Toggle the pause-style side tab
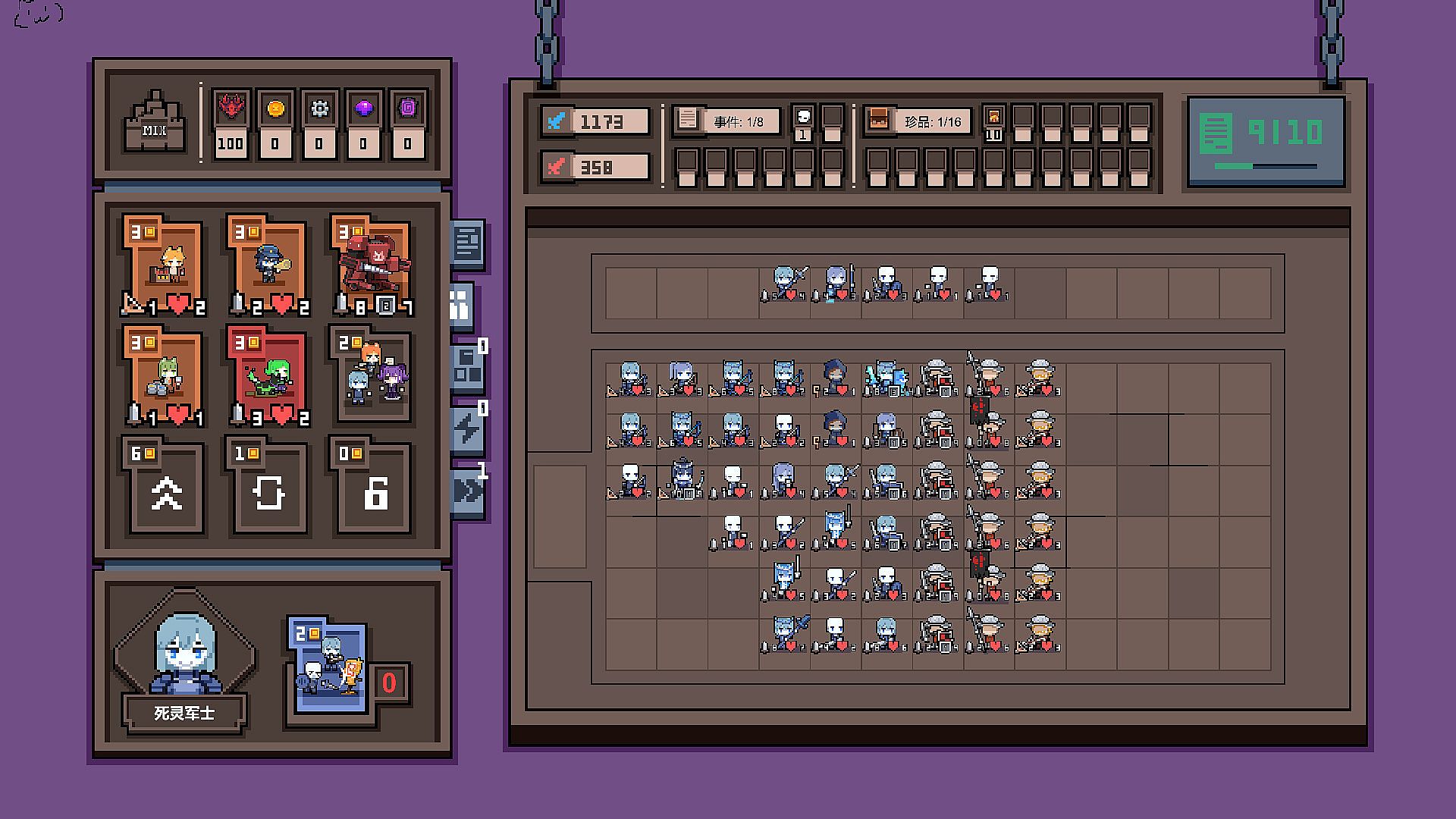The width and height of the screenshot is (1456, 819). (x=460, y=306)
